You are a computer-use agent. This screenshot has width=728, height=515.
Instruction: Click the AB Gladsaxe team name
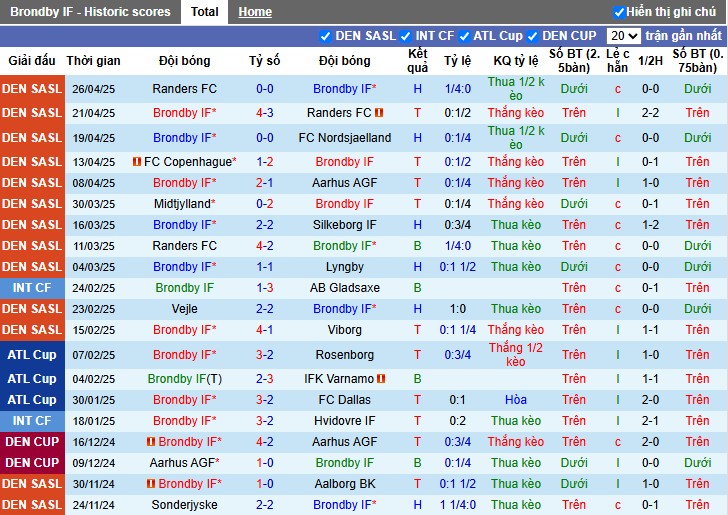click(x=344, y=288)
